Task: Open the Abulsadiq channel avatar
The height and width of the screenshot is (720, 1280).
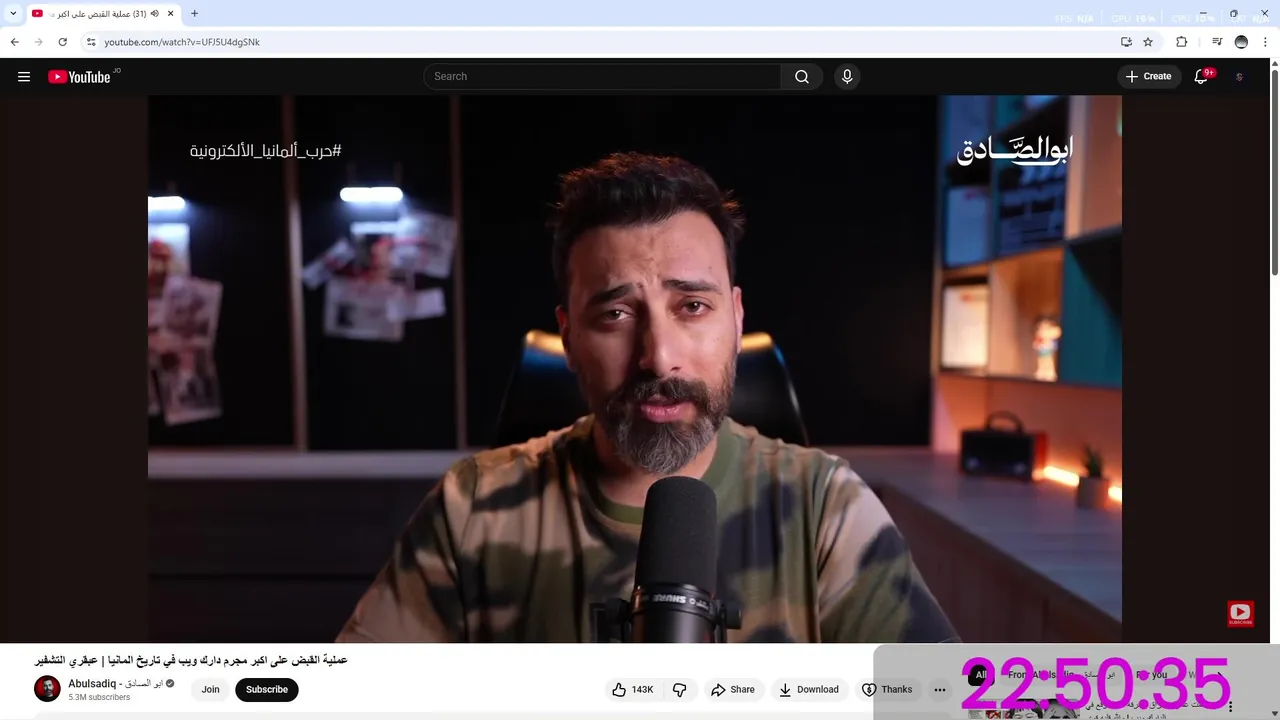Action: click(x=47, y=688)
